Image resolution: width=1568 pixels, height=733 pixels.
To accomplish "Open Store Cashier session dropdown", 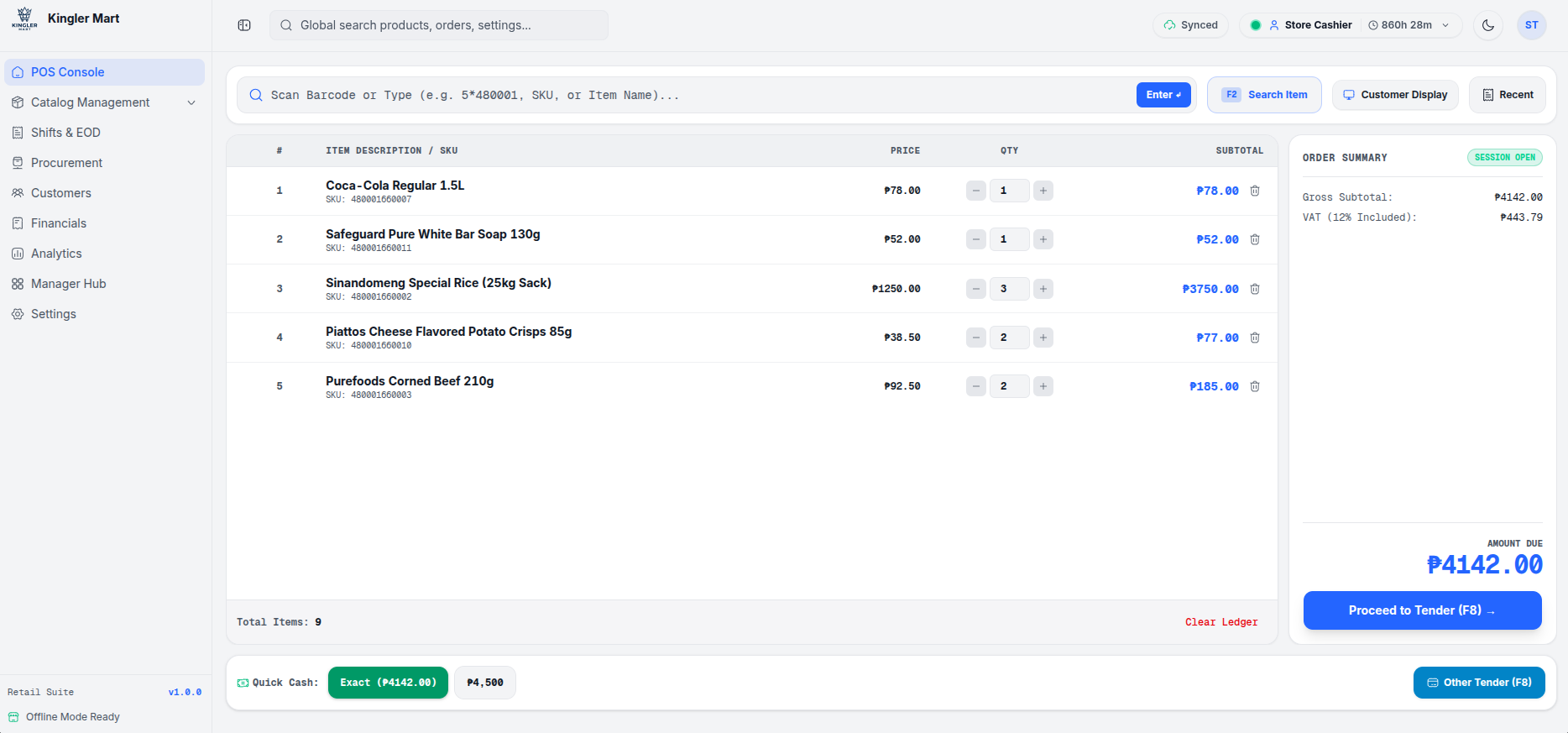I will point(1351,25).
